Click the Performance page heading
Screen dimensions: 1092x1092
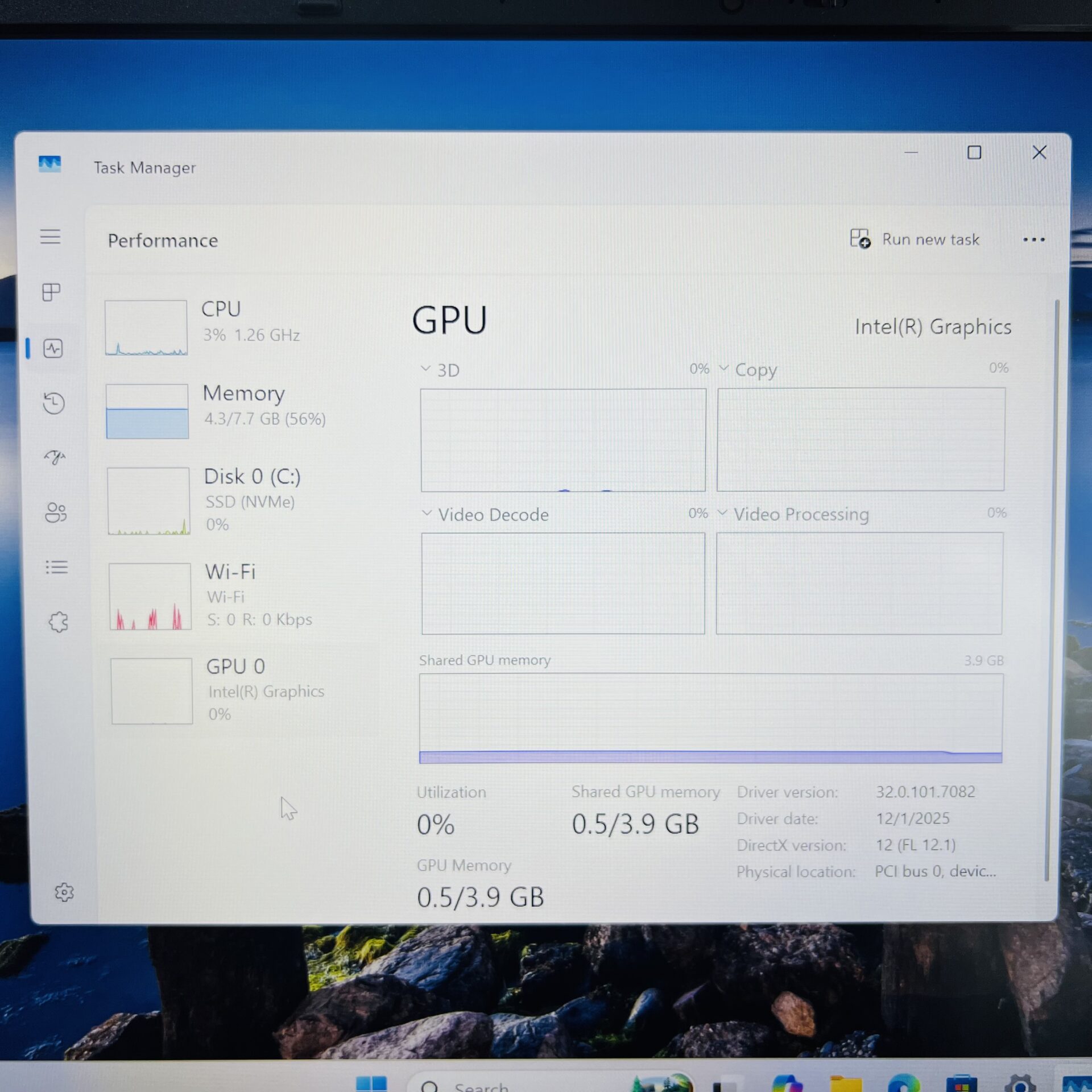coord(163,241)
